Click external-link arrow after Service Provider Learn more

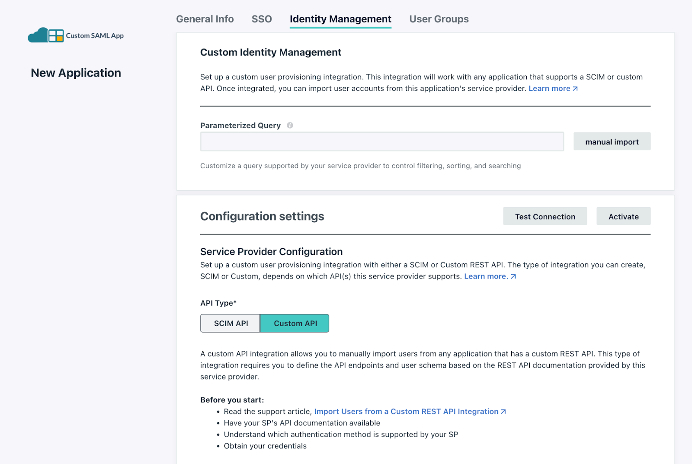pyautogui.click(x=513, y=276)
